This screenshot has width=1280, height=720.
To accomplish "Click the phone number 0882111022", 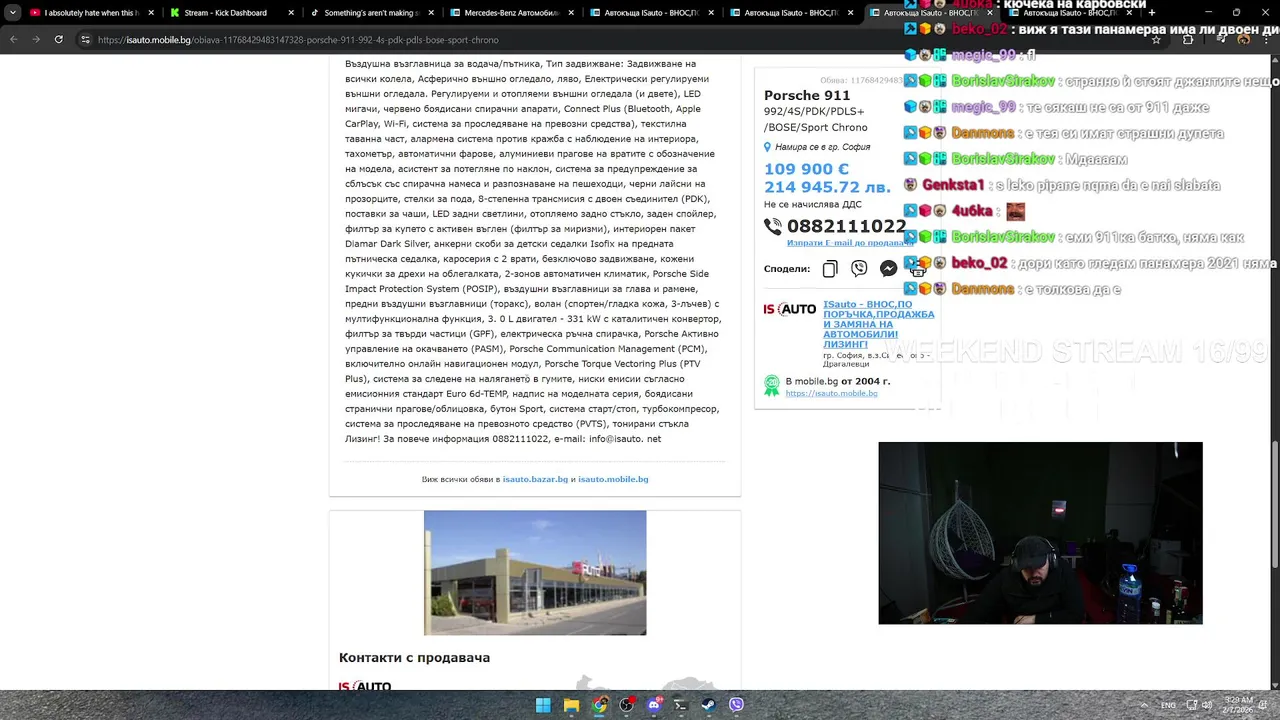I will [846, 226].
